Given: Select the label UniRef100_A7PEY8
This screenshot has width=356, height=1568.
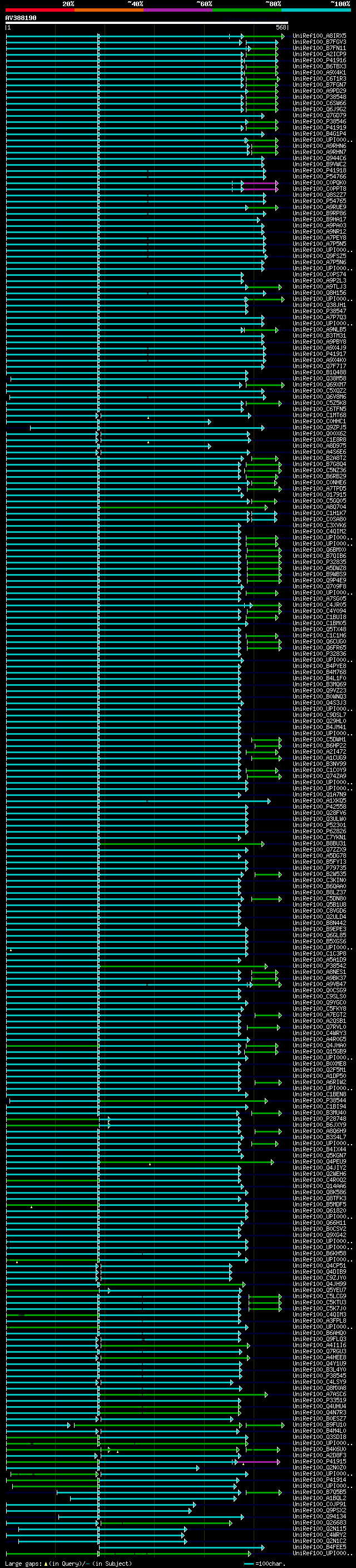Looking at the screenshot, I should pyautogui.click(x=319, y=238).
